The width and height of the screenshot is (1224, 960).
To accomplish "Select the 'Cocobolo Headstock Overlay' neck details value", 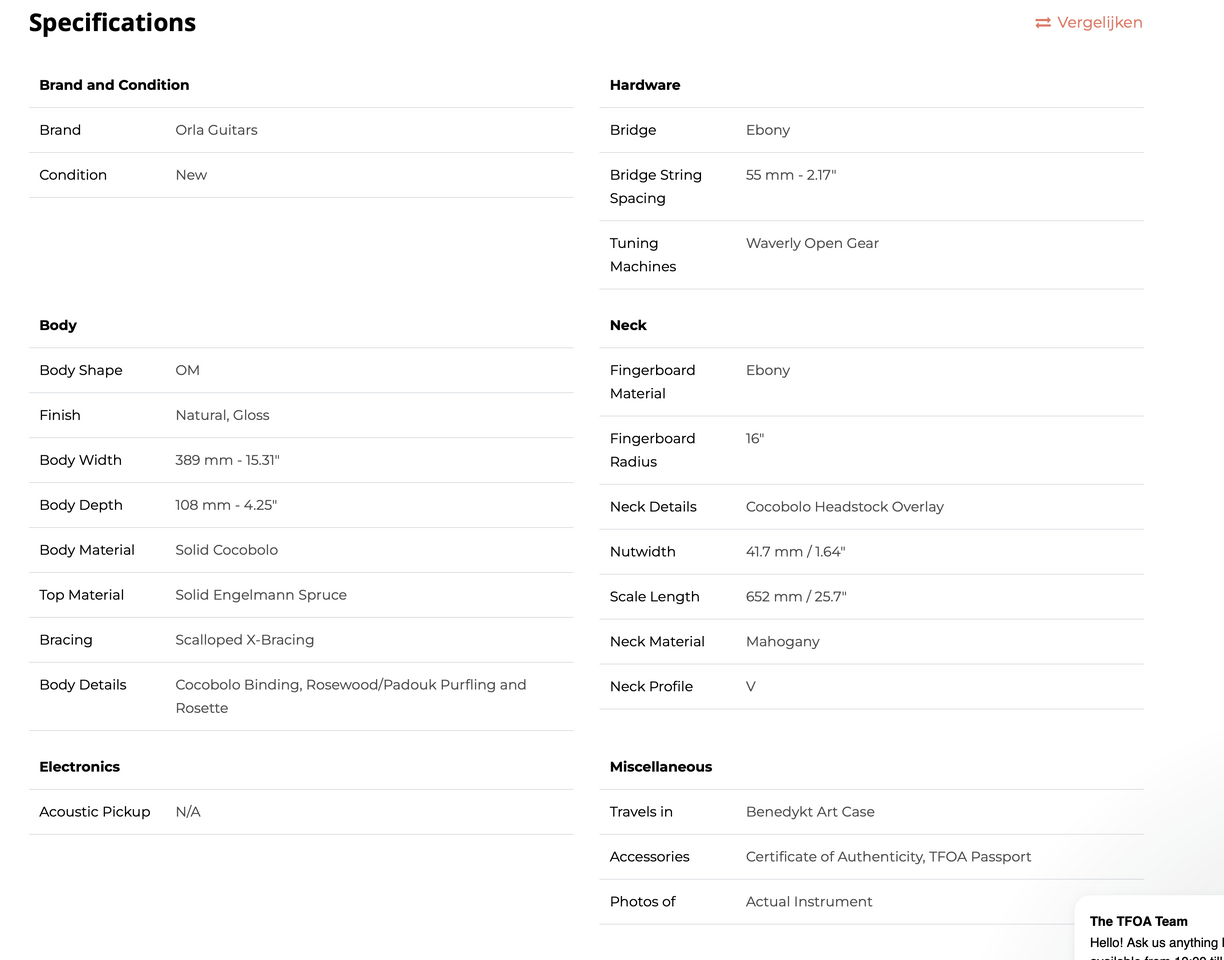I will point(845,507).
